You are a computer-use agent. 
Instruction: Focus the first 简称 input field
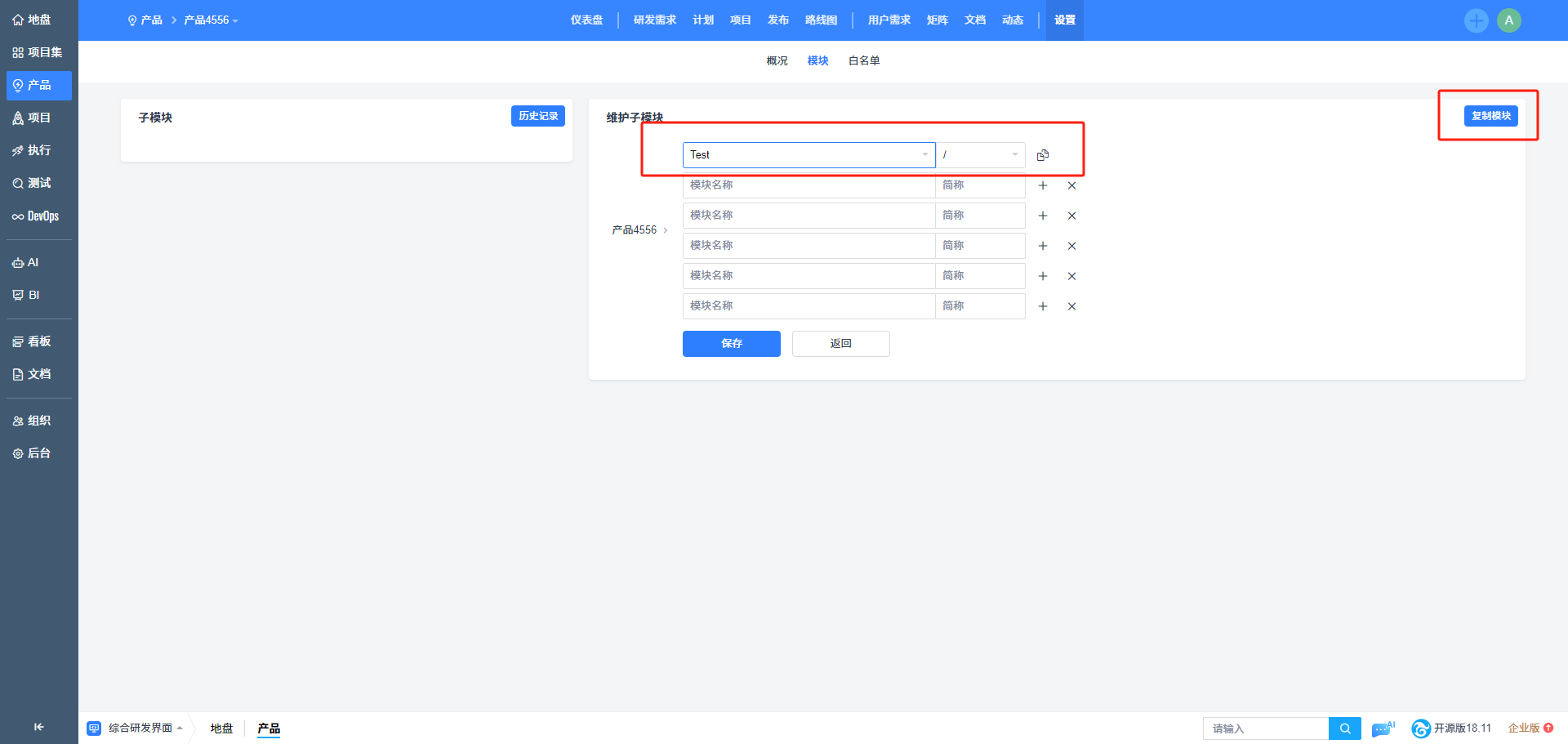(980, 185)
